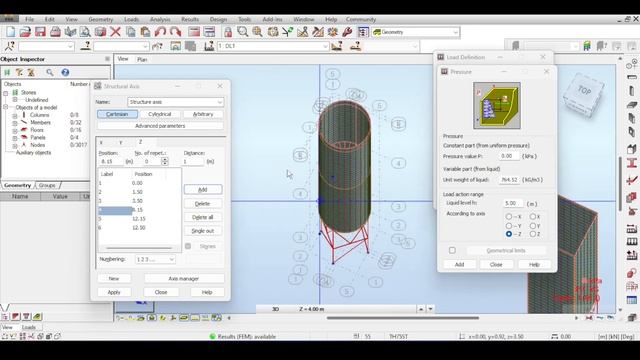The height and width of the screenshot is (360, 640).
Task: Click the Zoom all magnifier icon
Action: click(258, 32)
